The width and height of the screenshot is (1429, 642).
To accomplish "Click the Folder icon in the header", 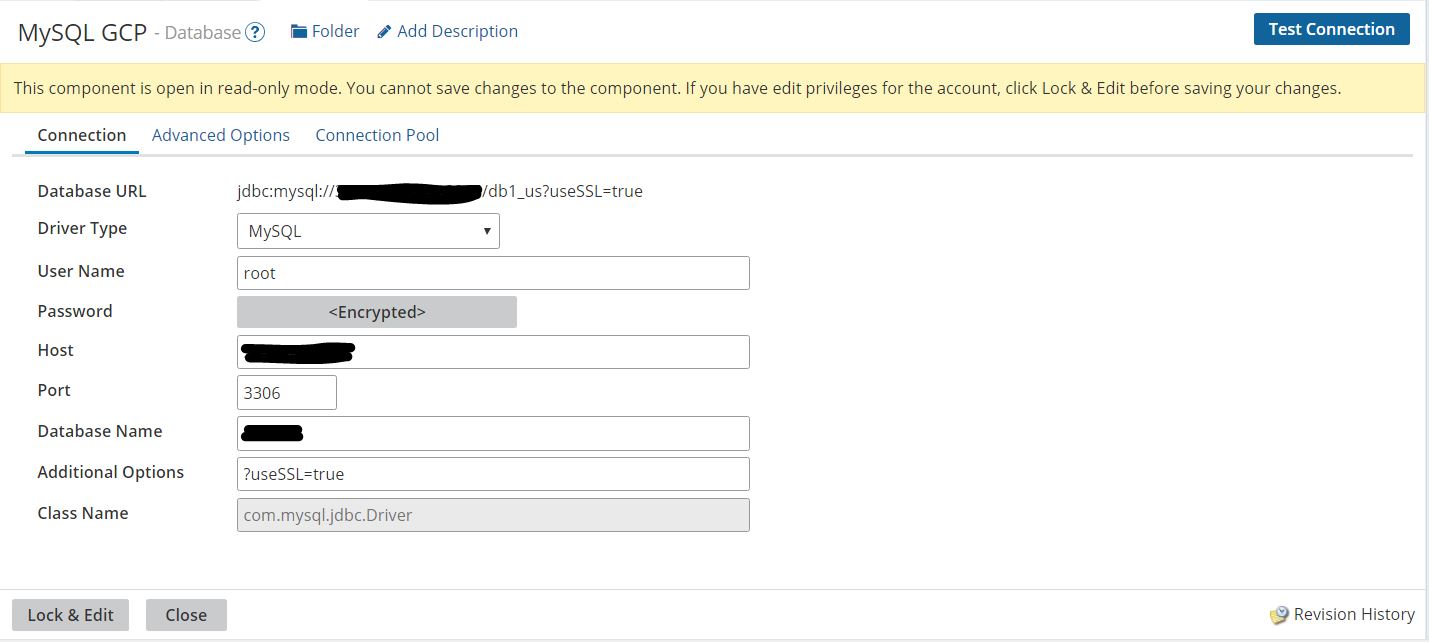I will tap(297, 30).
